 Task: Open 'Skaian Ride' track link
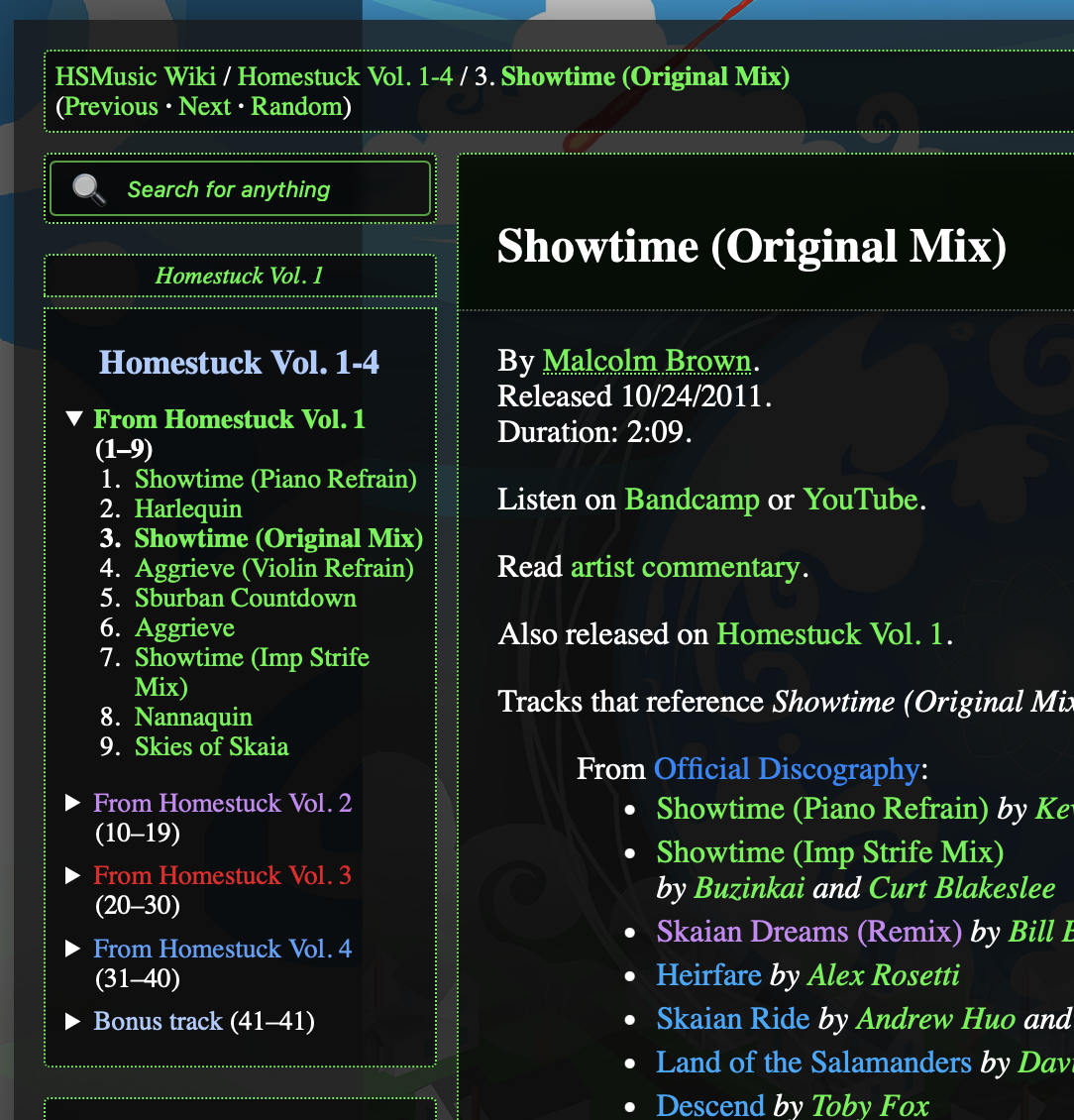pyautogui.click(x=733, y=1019)
